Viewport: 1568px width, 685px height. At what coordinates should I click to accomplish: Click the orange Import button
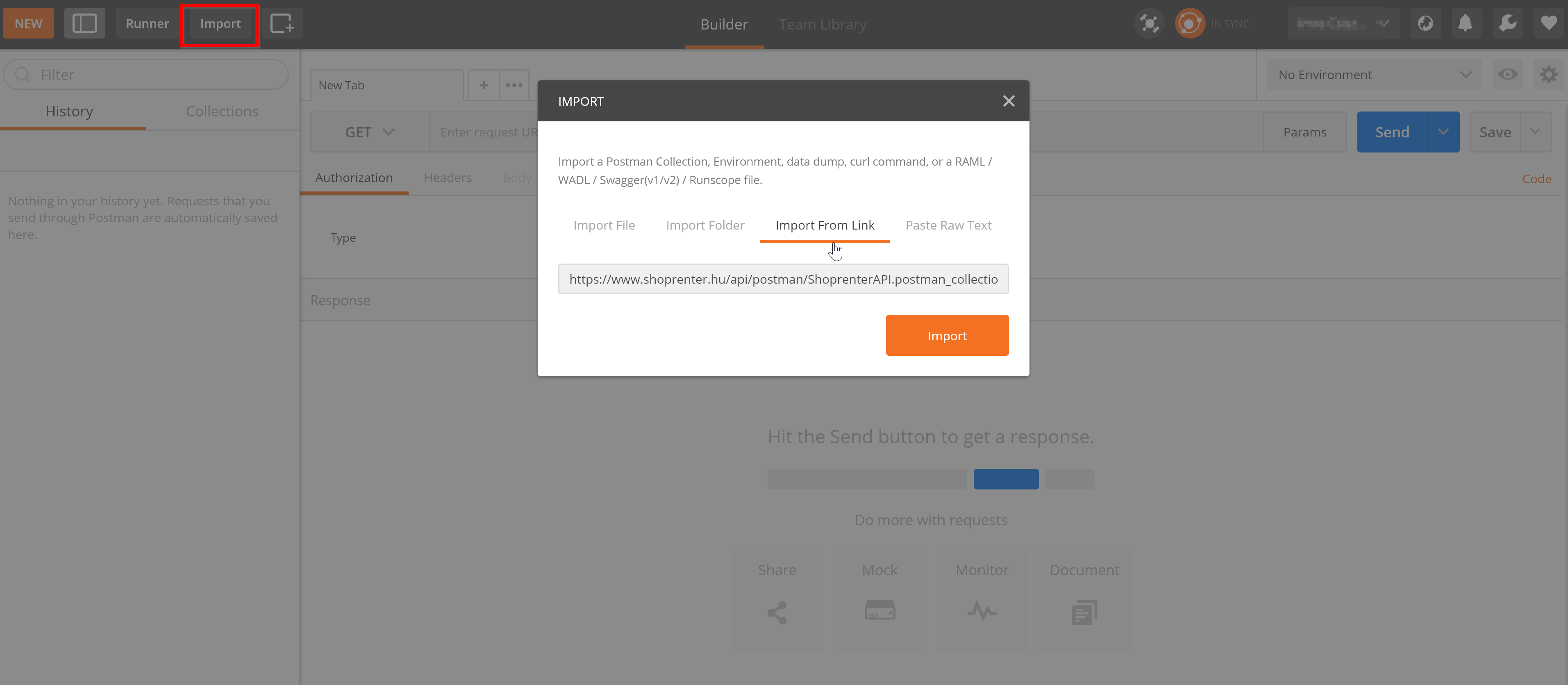[x=947, y=335]
